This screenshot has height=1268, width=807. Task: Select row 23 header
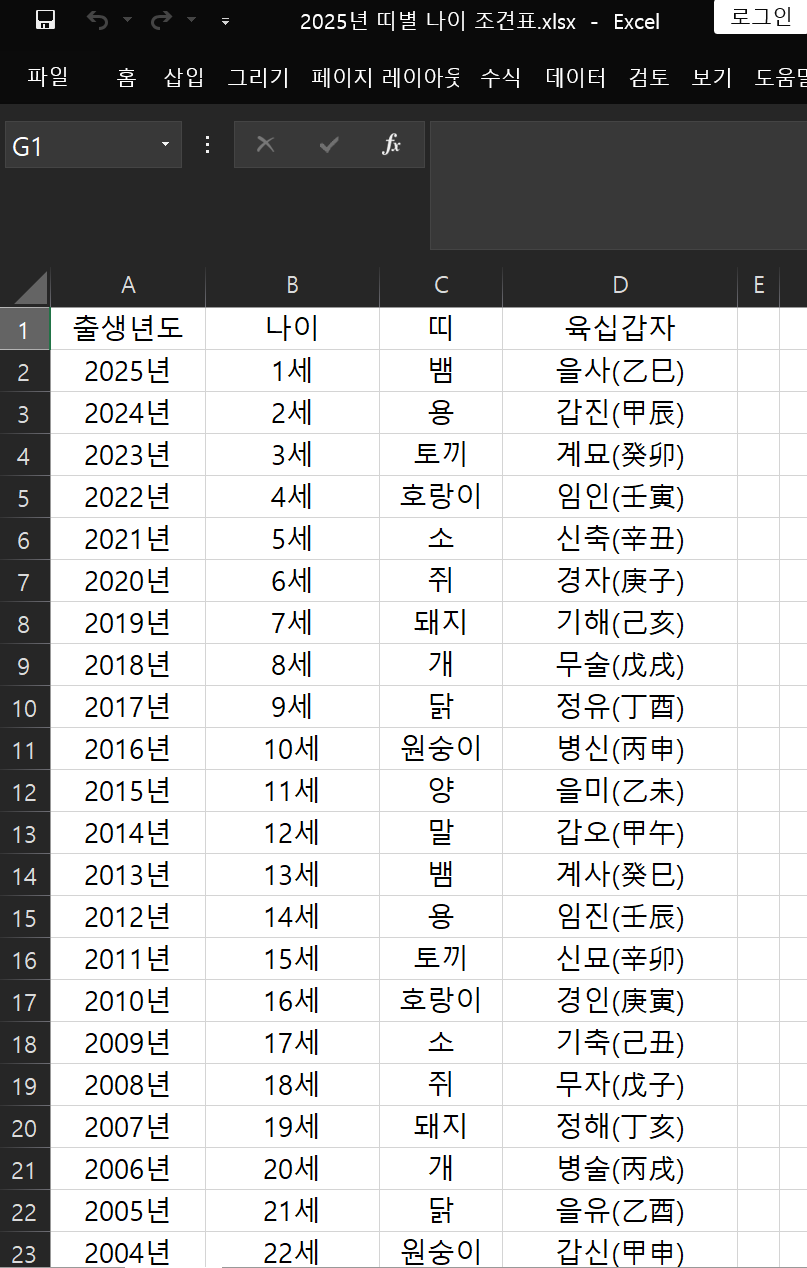point(25,1250)
